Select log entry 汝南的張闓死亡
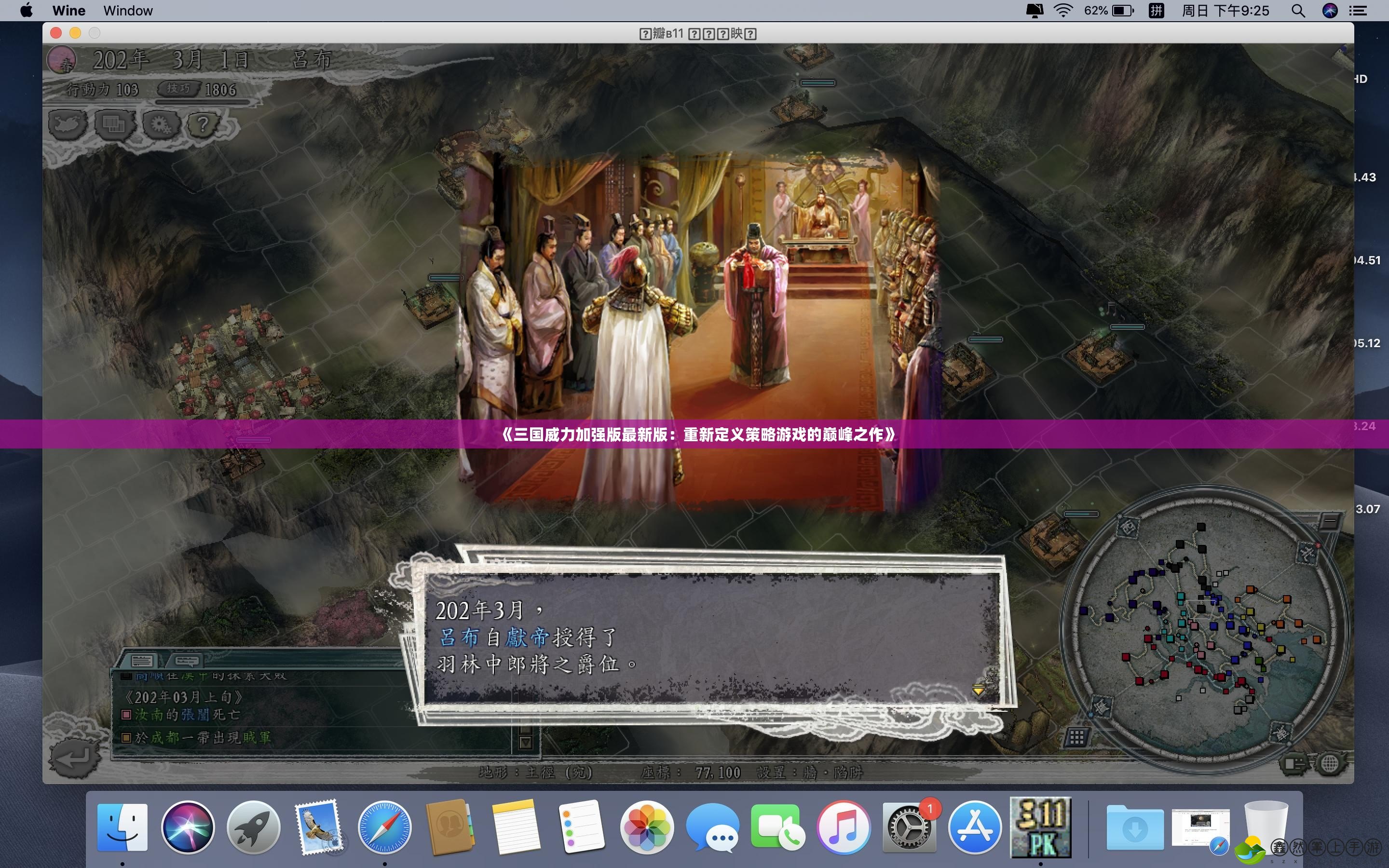1389x868 pixels. (x=181, y=715)
